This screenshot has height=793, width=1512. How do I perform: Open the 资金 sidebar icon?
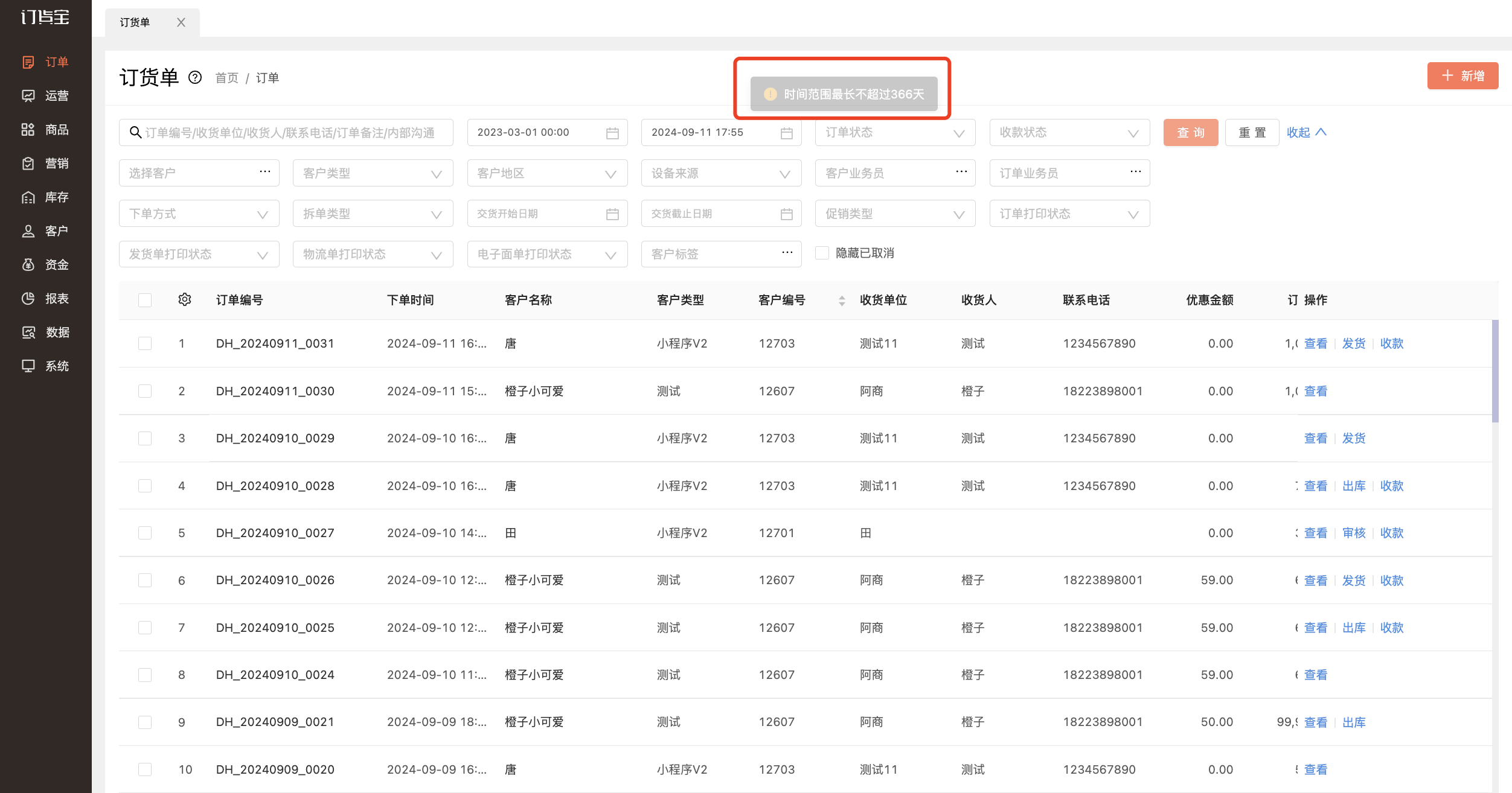(x=28, y=265)
